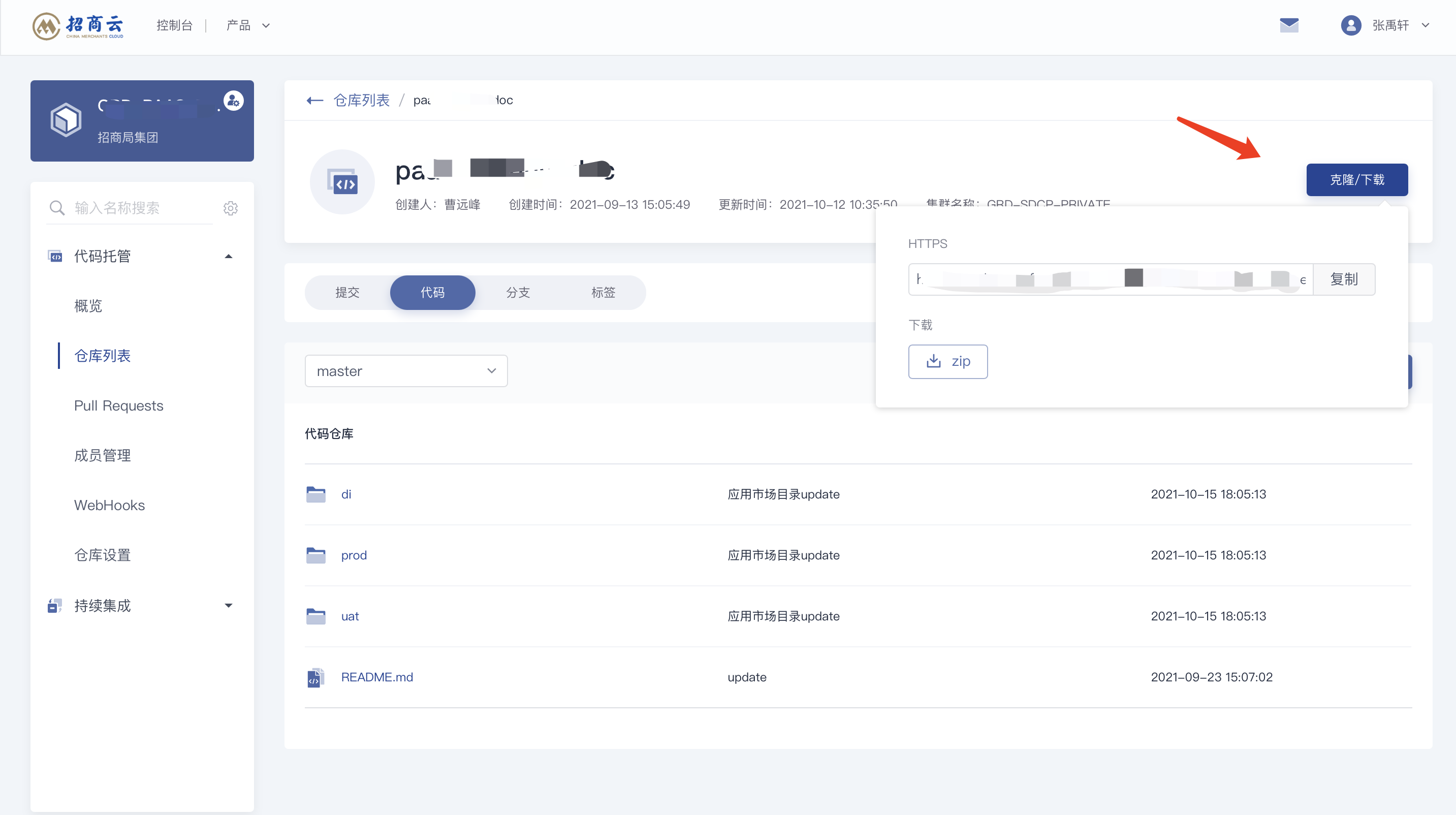Open the 控制台 console link
Screen dimensions: 1456x815
(175, 25)
